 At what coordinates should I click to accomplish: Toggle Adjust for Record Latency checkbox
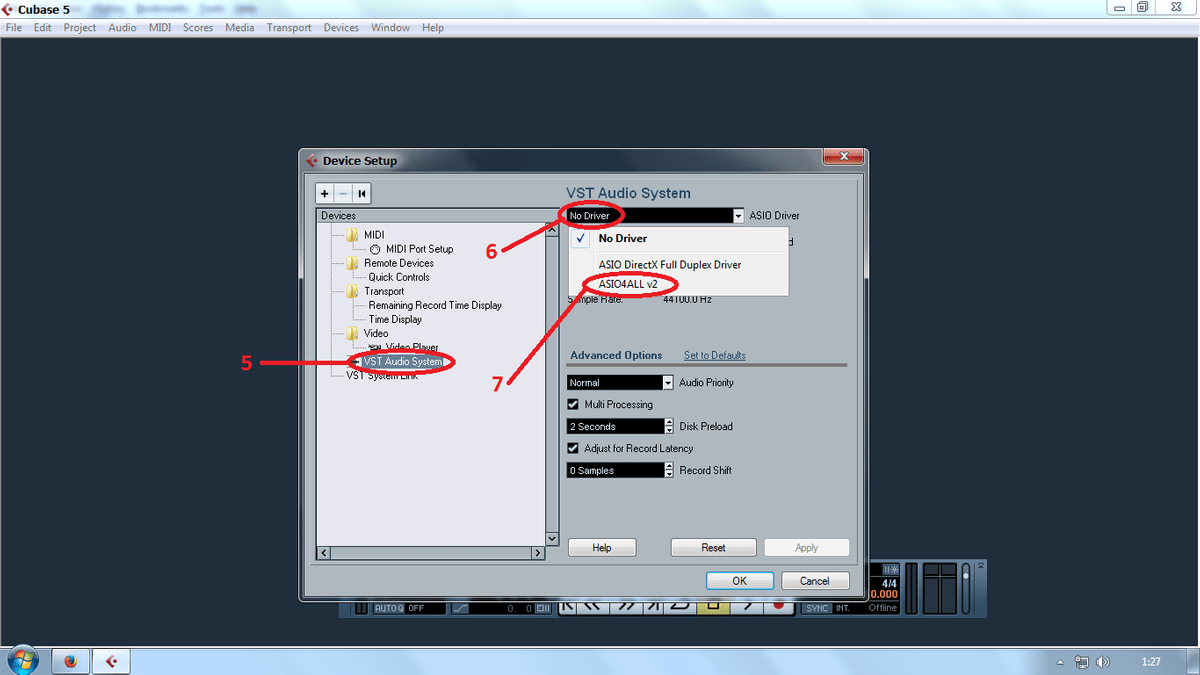point(573,449)
